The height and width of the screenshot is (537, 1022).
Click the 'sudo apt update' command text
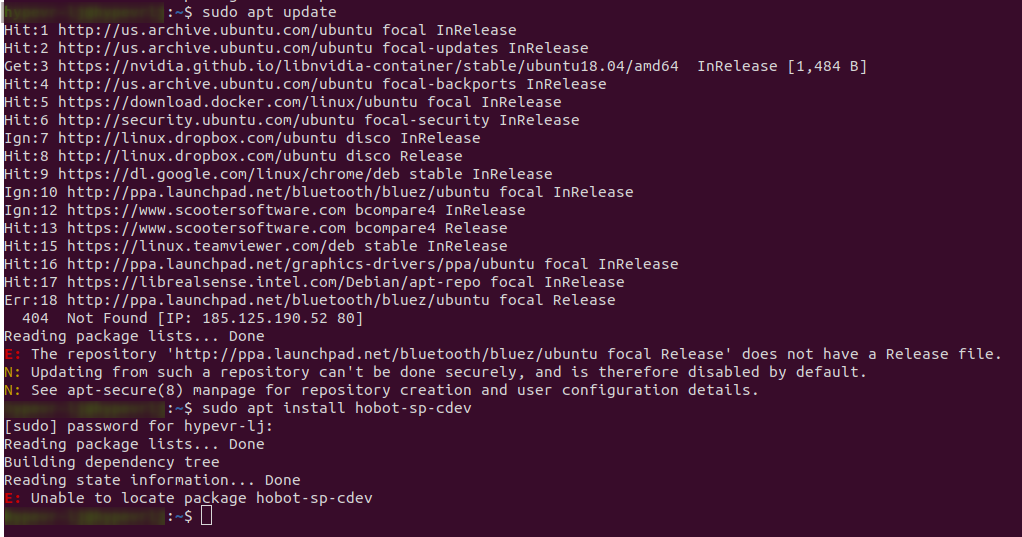[x=269, y=12]
